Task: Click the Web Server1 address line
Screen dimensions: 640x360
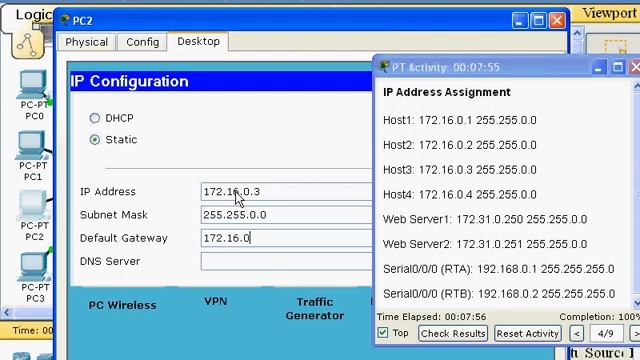Action: pos(485,219)
